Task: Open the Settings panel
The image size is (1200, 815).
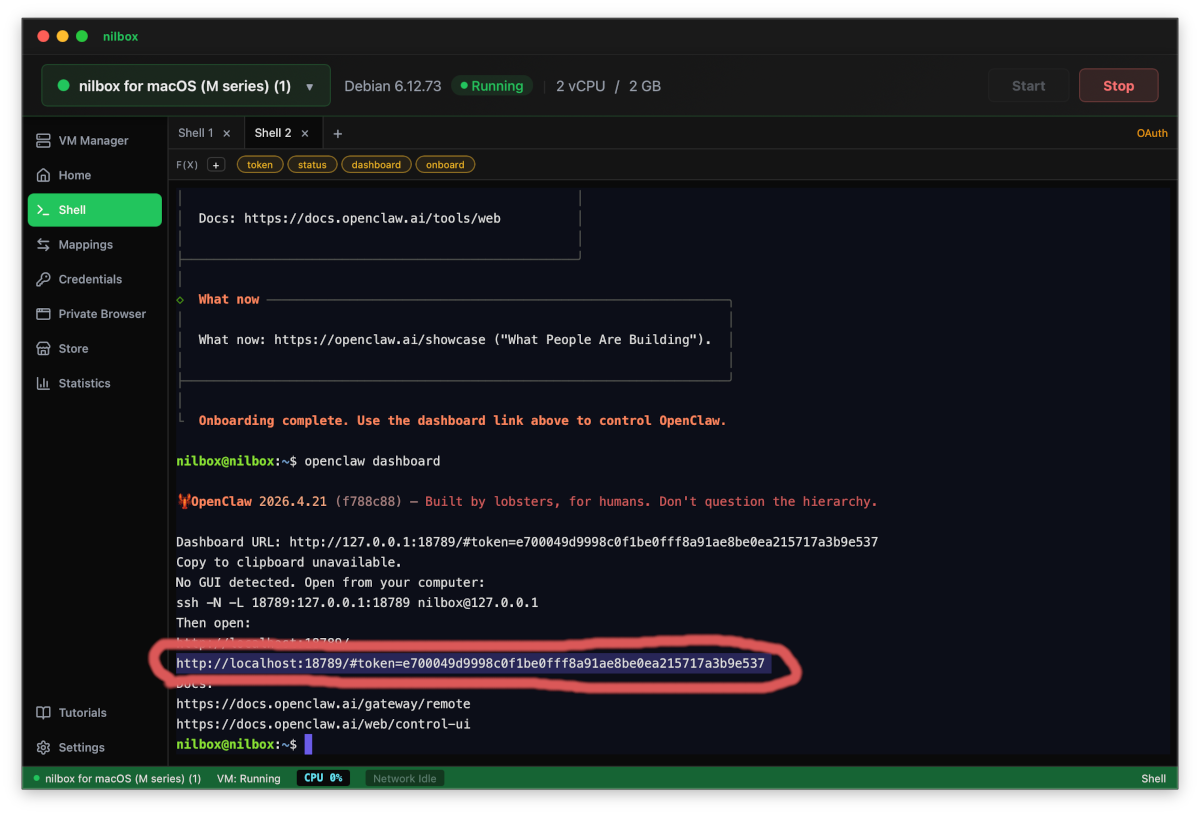Action: [x=80, y=747]
